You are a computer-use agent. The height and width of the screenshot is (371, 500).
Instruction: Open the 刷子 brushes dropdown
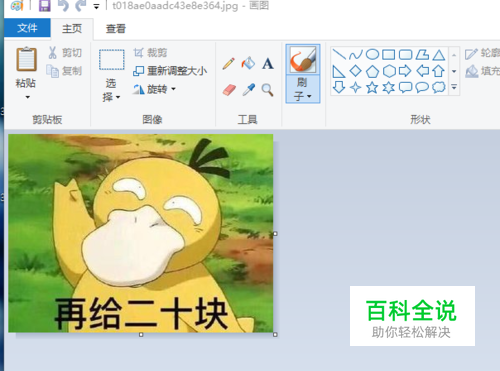pyautogui.click(x=303, y=89)
